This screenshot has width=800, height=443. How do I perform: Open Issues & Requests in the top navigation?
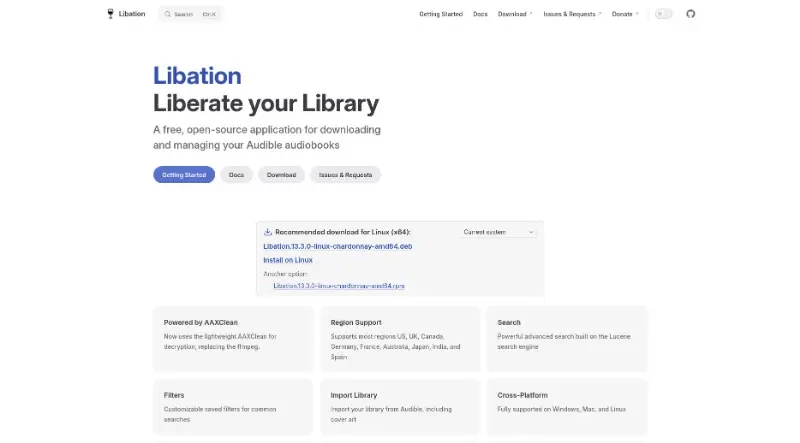coord(570,14)
